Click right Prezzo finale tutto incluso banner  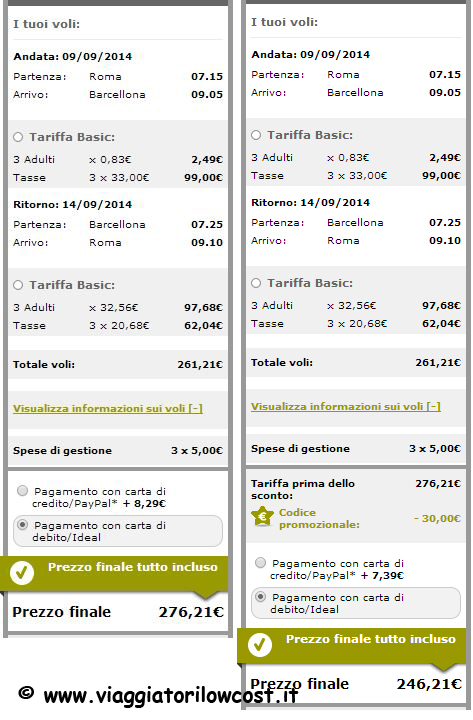[x=352, y=645]
